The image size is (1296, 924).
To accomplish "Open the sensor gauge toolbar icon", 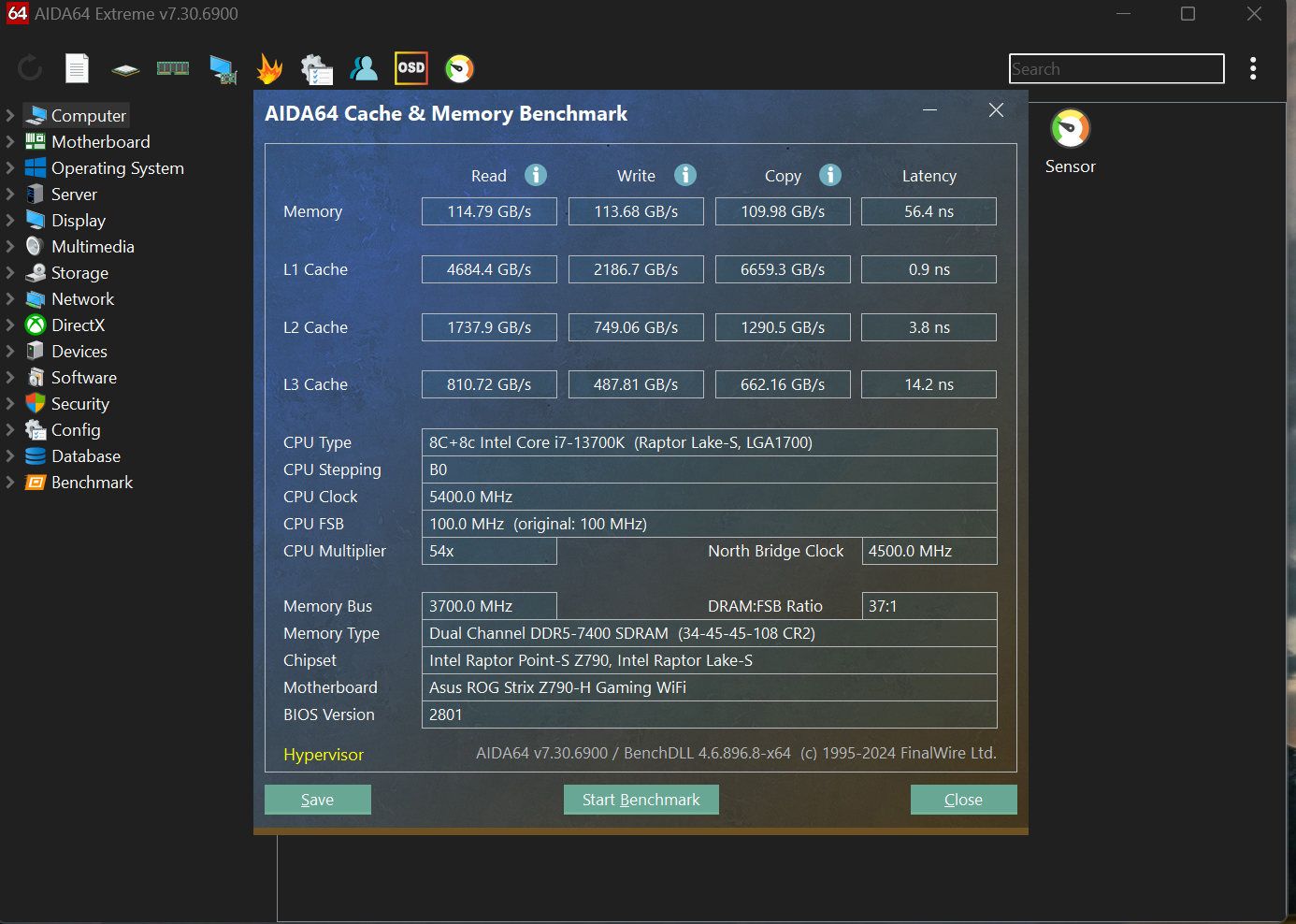I will 459,68.
